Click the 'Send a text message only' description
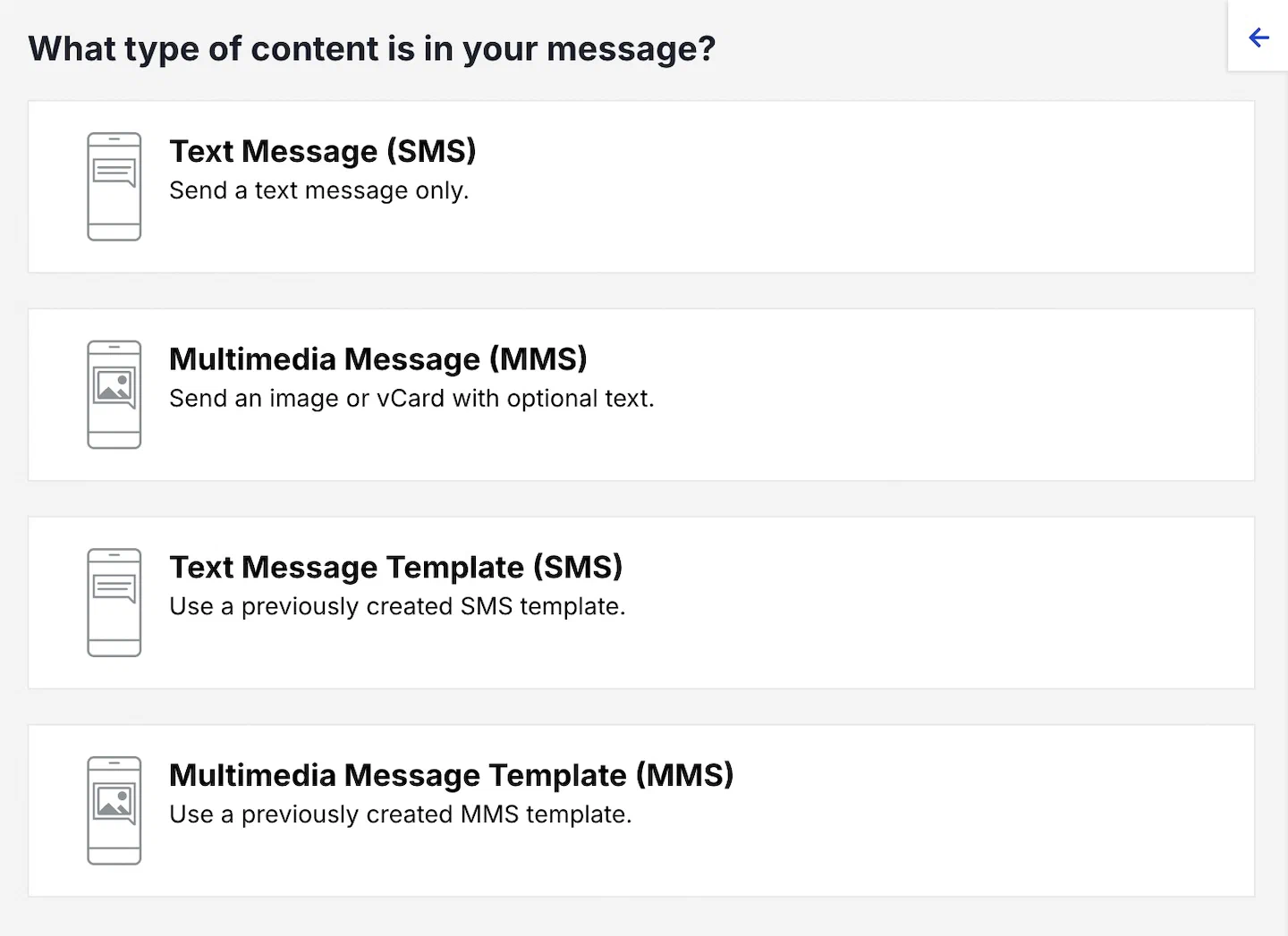This screenshot has width=1288, height=936. click(319, 190)
